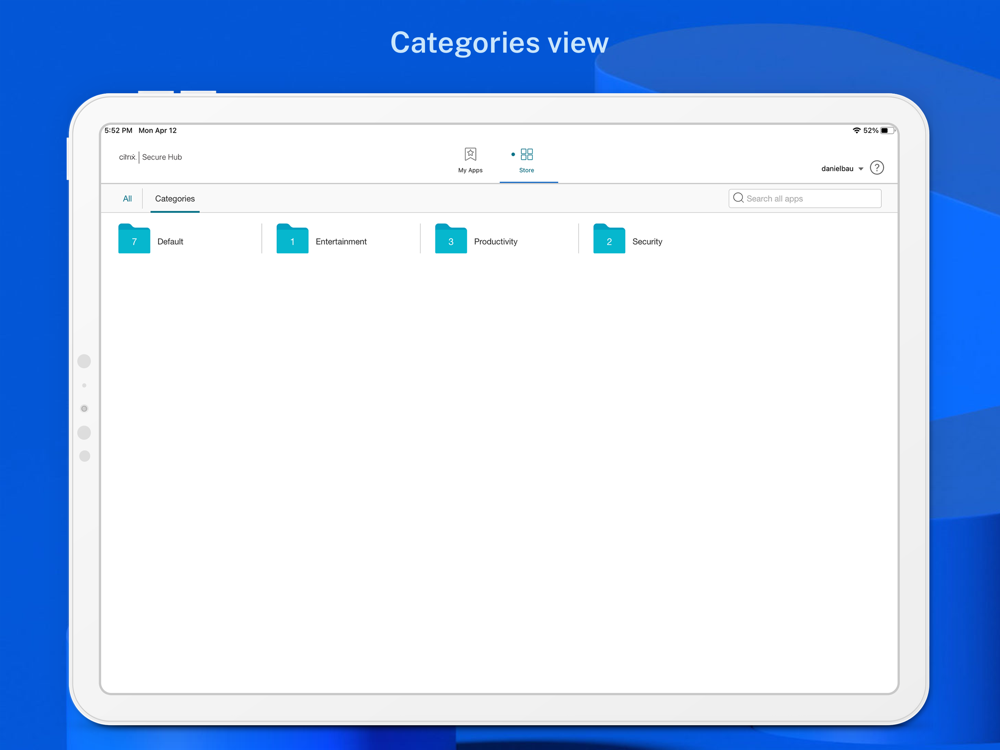Viewport: 1000px width, 750px height.
Task: Open the Entertainment folder icon
Action: [292, 239]
